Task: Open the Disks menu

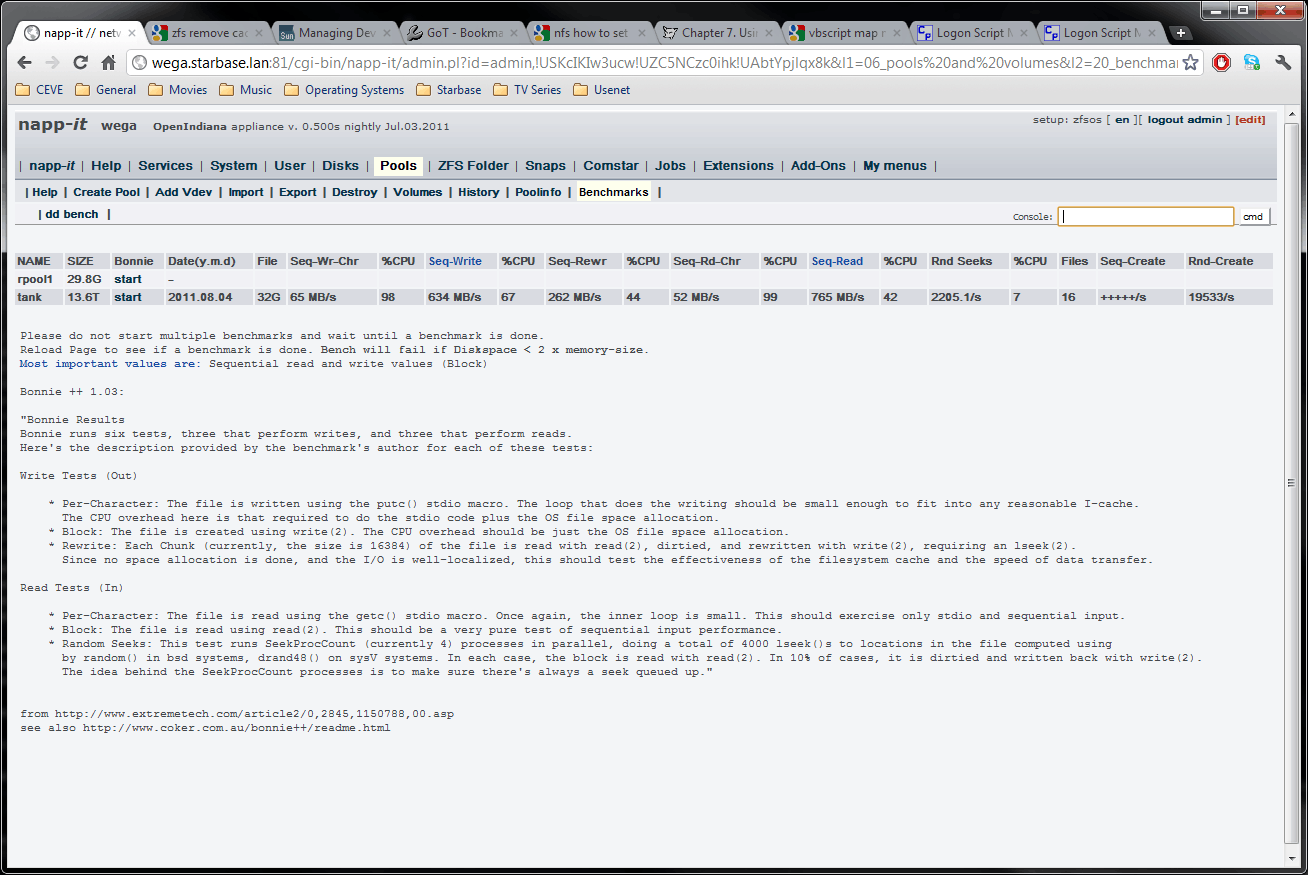Action: tap(340, 166)
